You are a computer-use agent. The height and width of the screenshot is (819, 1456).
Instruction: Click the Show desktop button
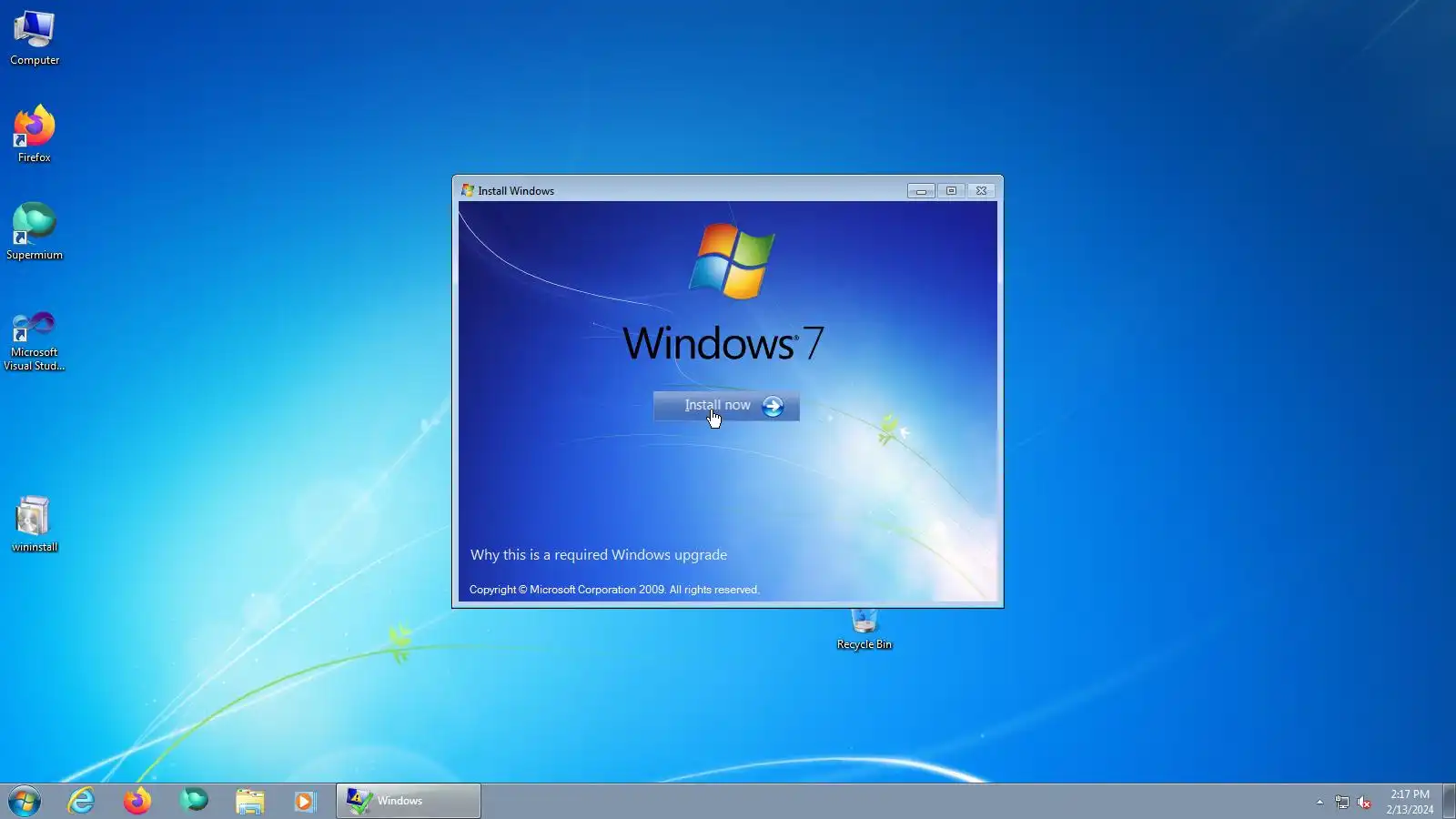pos(1449,802)
